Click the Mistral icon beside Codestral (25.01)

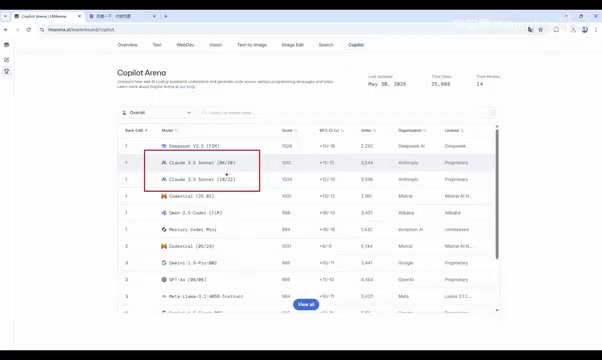[164, 196]
